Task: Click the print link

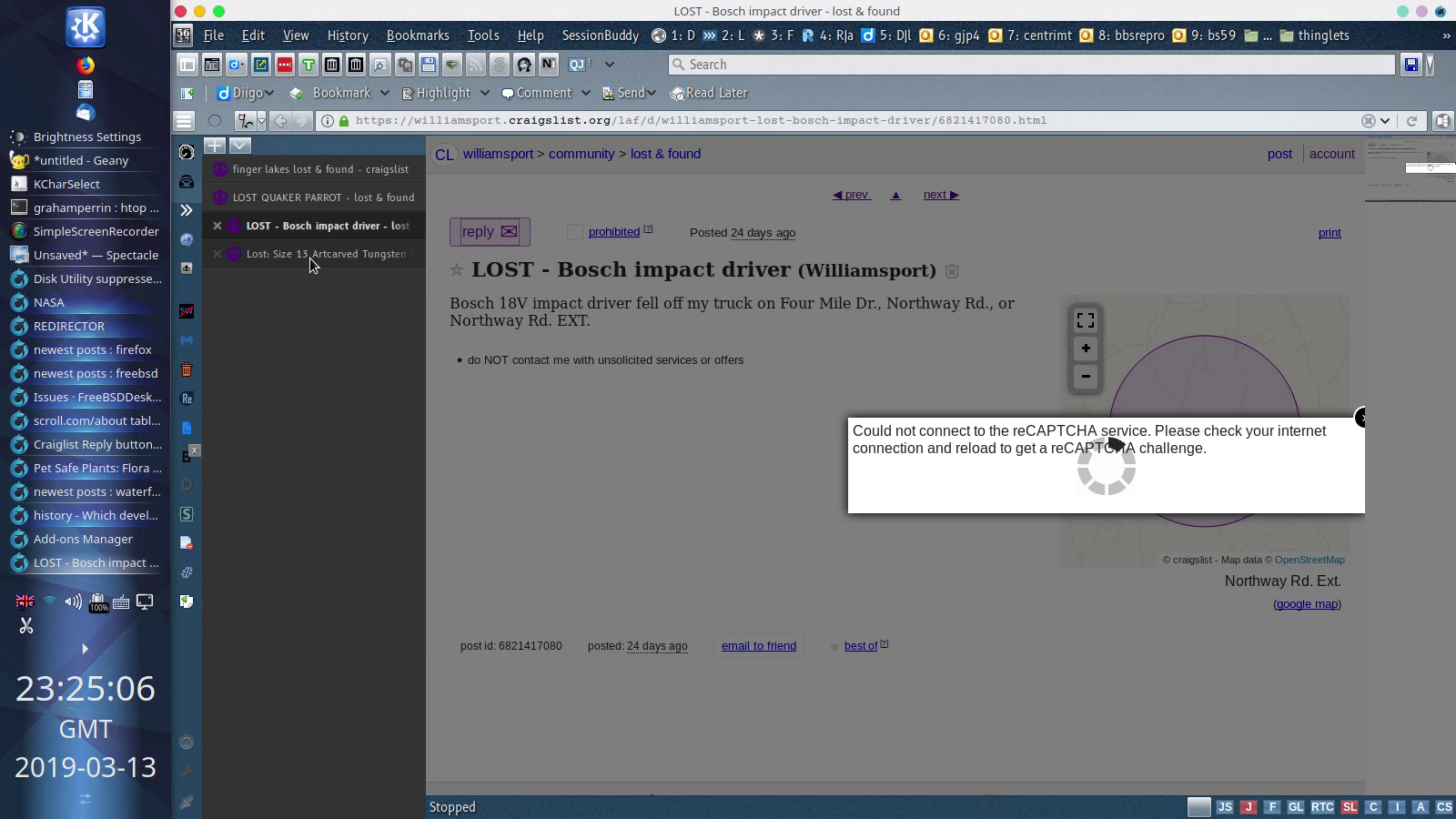Action: click(1330, 233)
